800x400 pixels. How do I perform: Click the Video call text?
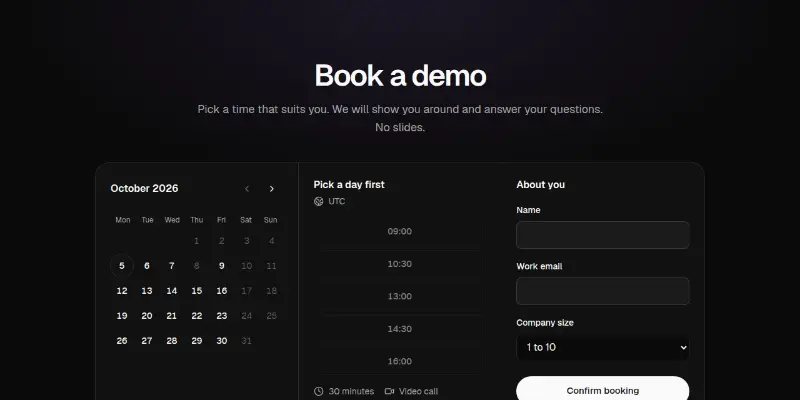click(x=418, y=391)
